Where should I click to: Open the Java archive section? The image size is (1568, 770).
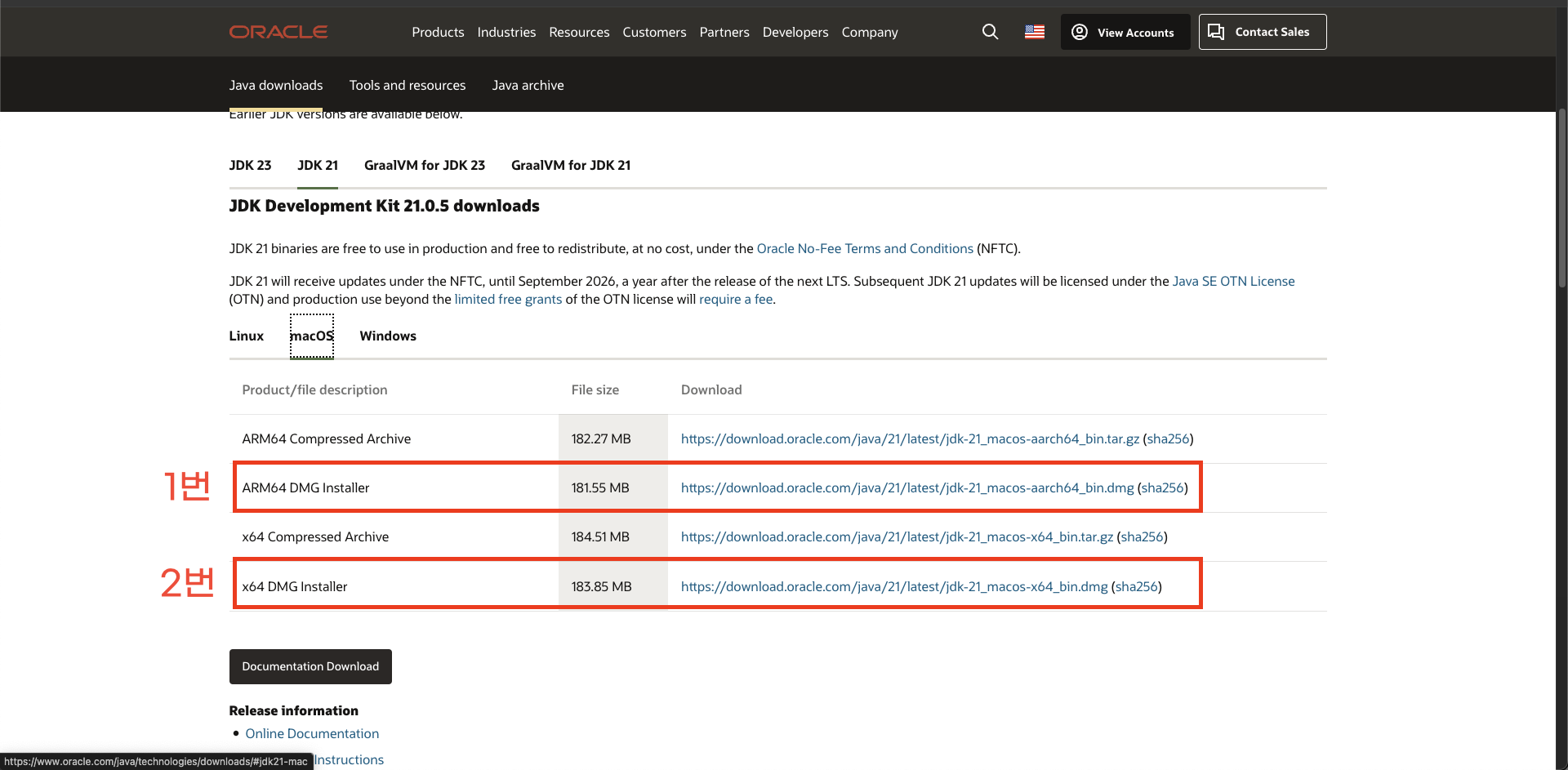528,85
